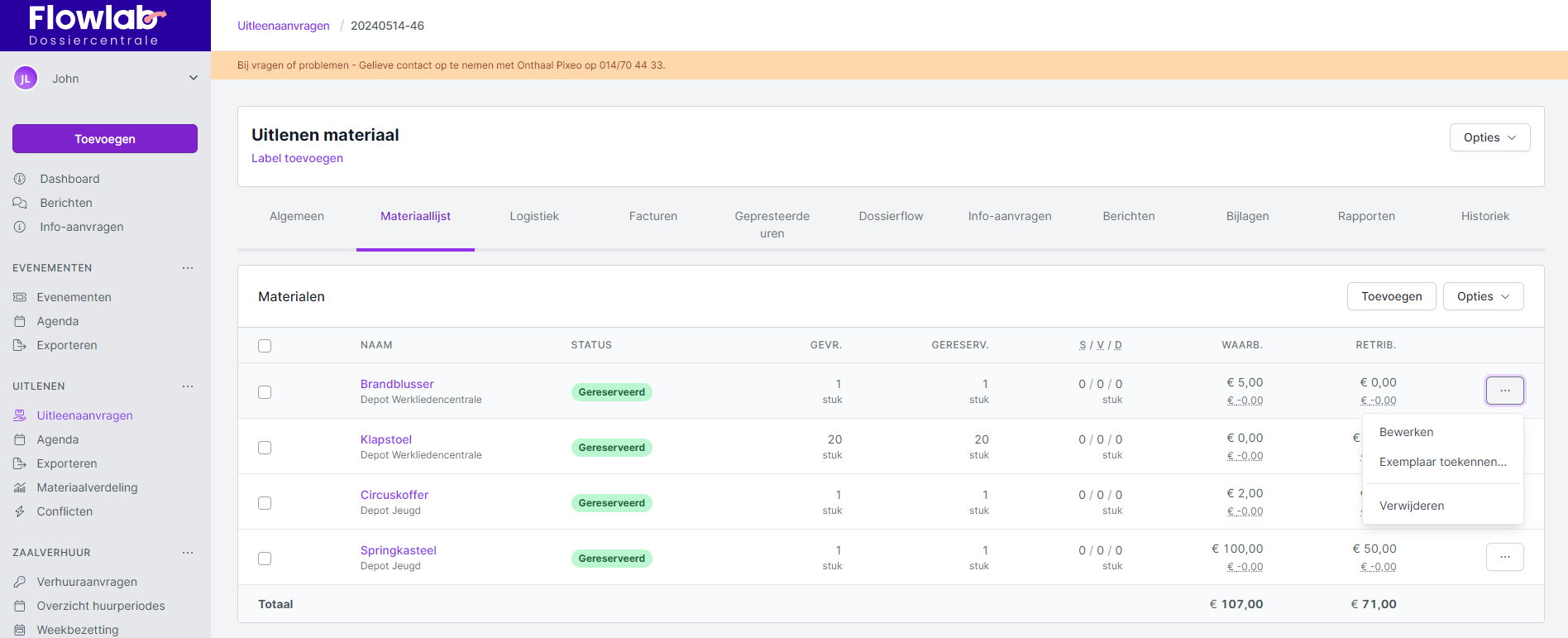Open the Circuskoffer material link
This screenshot has height=638, width=1568.
(394, 495)
